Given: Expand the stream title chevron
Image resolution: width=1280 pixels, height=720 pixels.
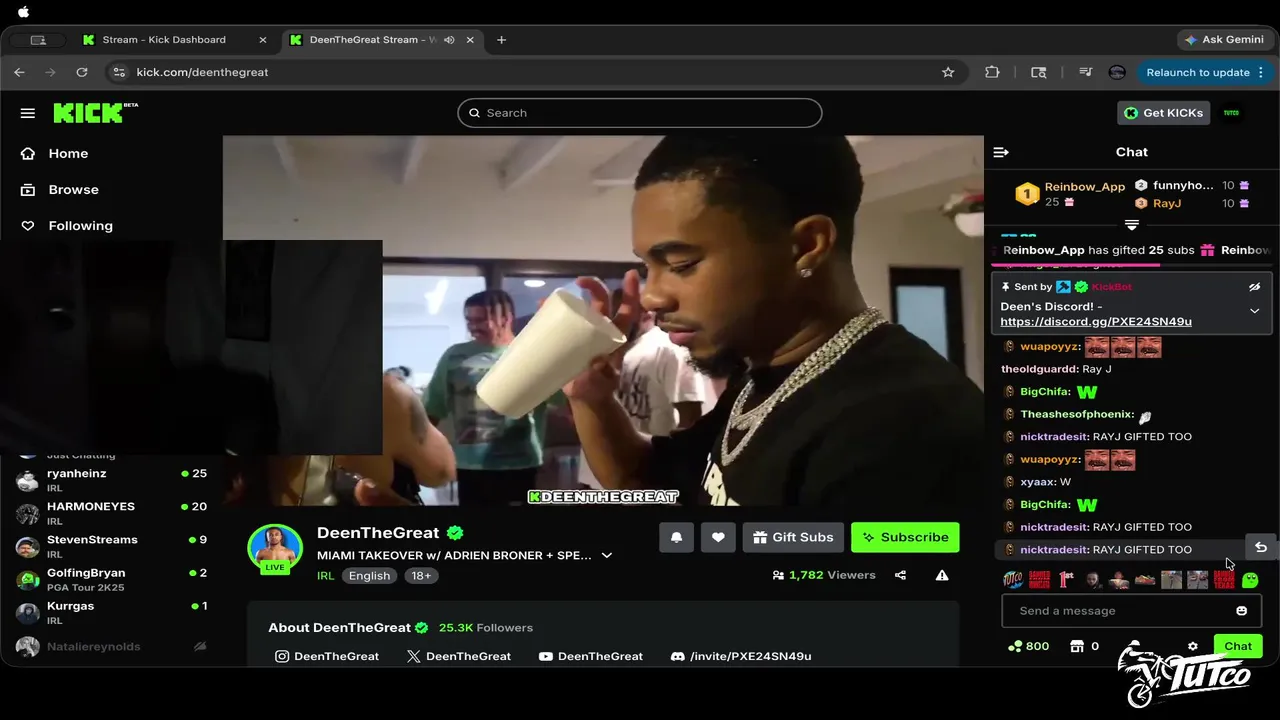Looking at the screenshot, I should point(606,555).
